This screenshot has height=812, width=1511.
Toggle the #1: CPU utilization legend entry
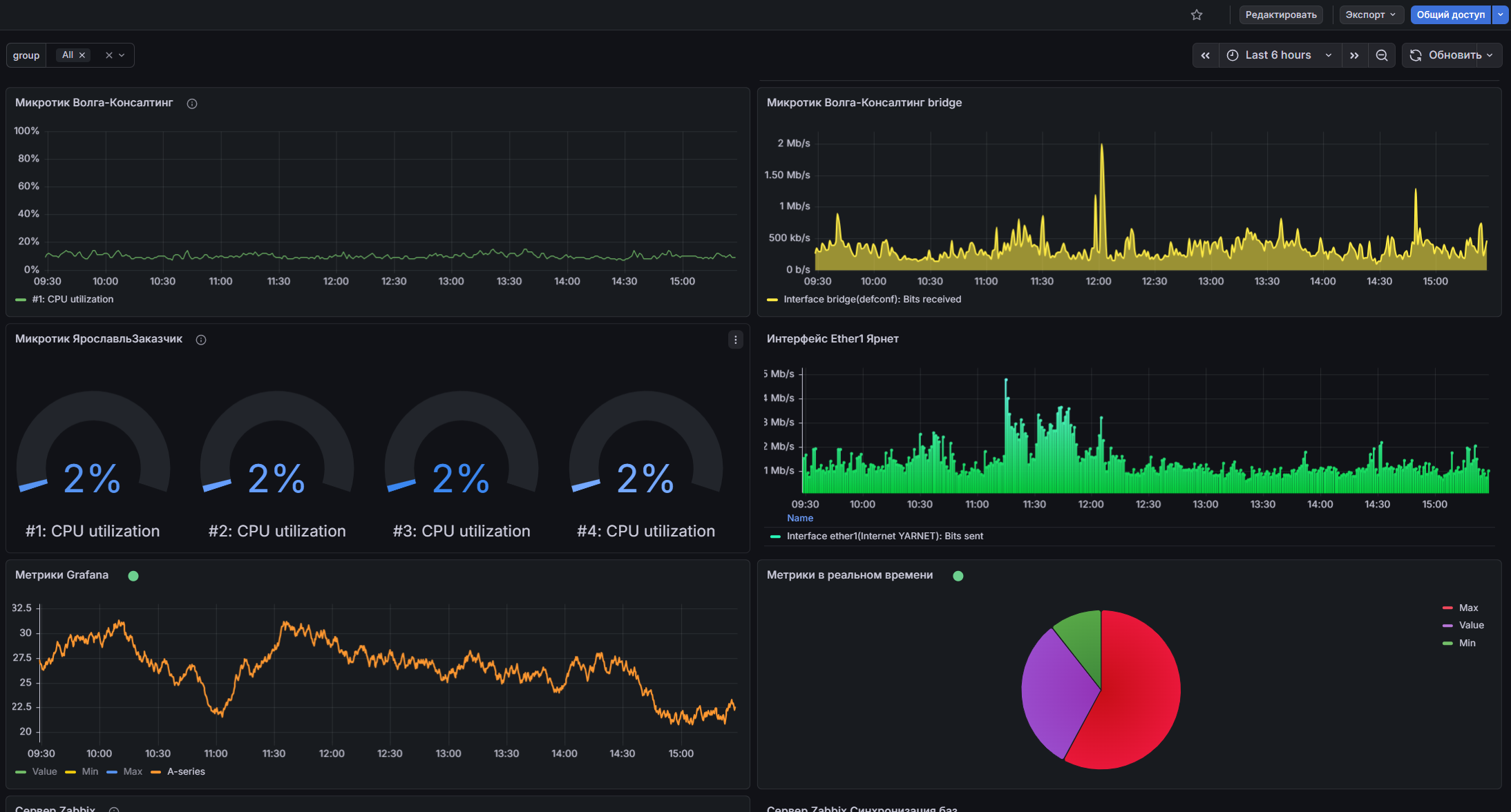coord(72,299)
